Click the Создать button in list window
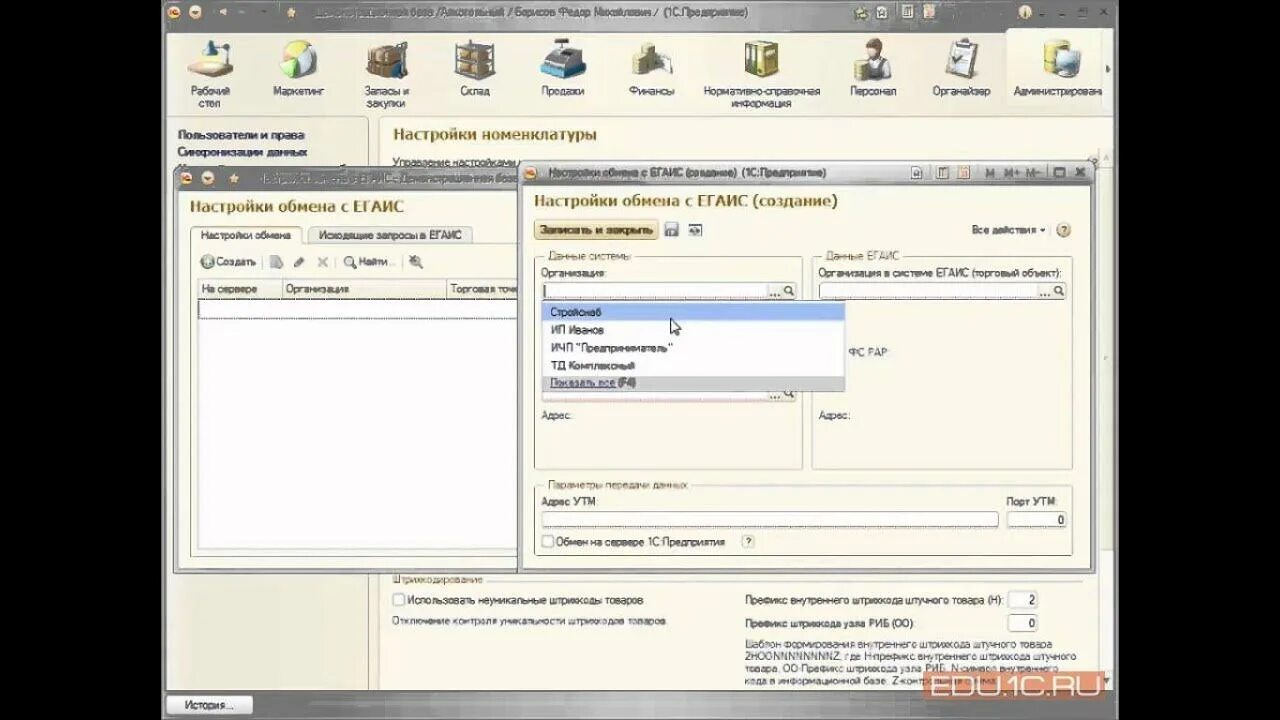Image resolution: width=1280 pixels, height=720 pixels. [229, 262]
